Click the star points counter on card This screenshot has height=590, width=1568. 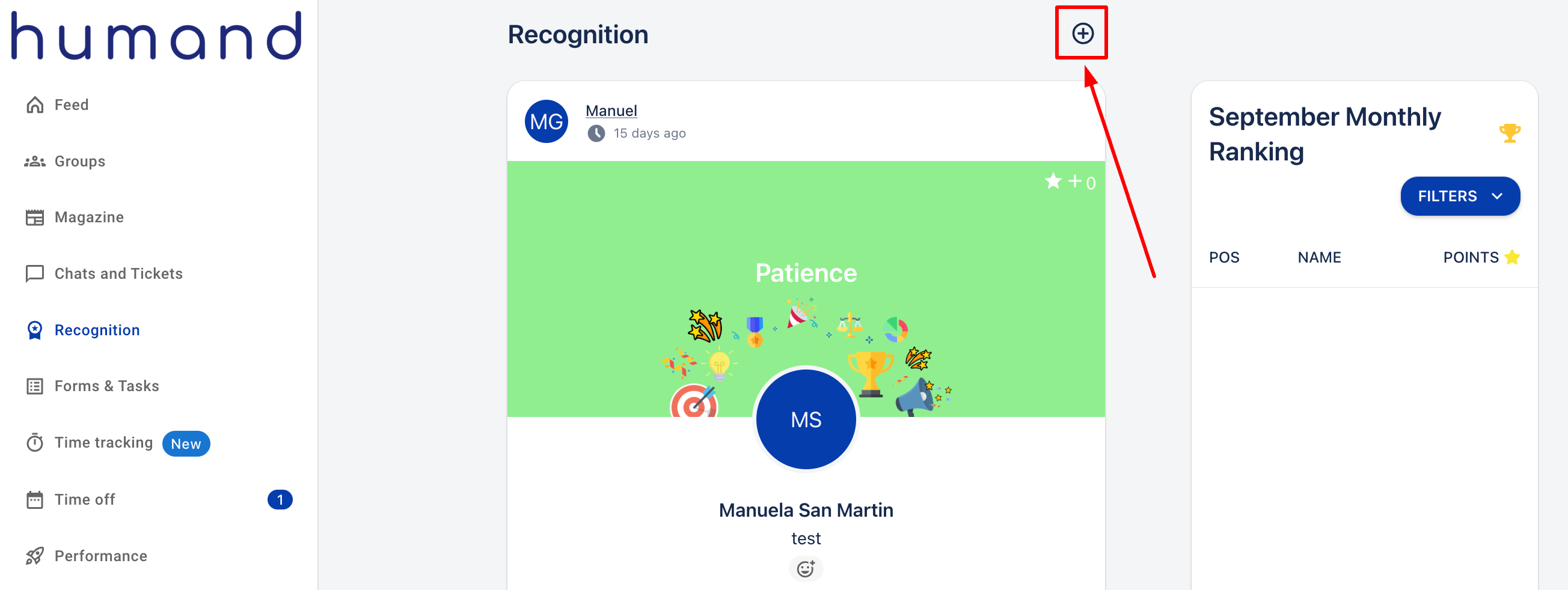1070,182
